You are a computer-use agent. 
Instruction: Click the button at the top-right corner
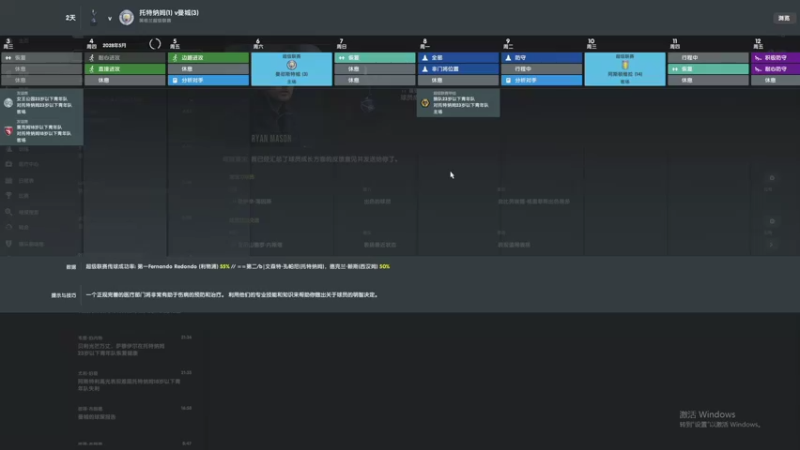coord(784,18)
